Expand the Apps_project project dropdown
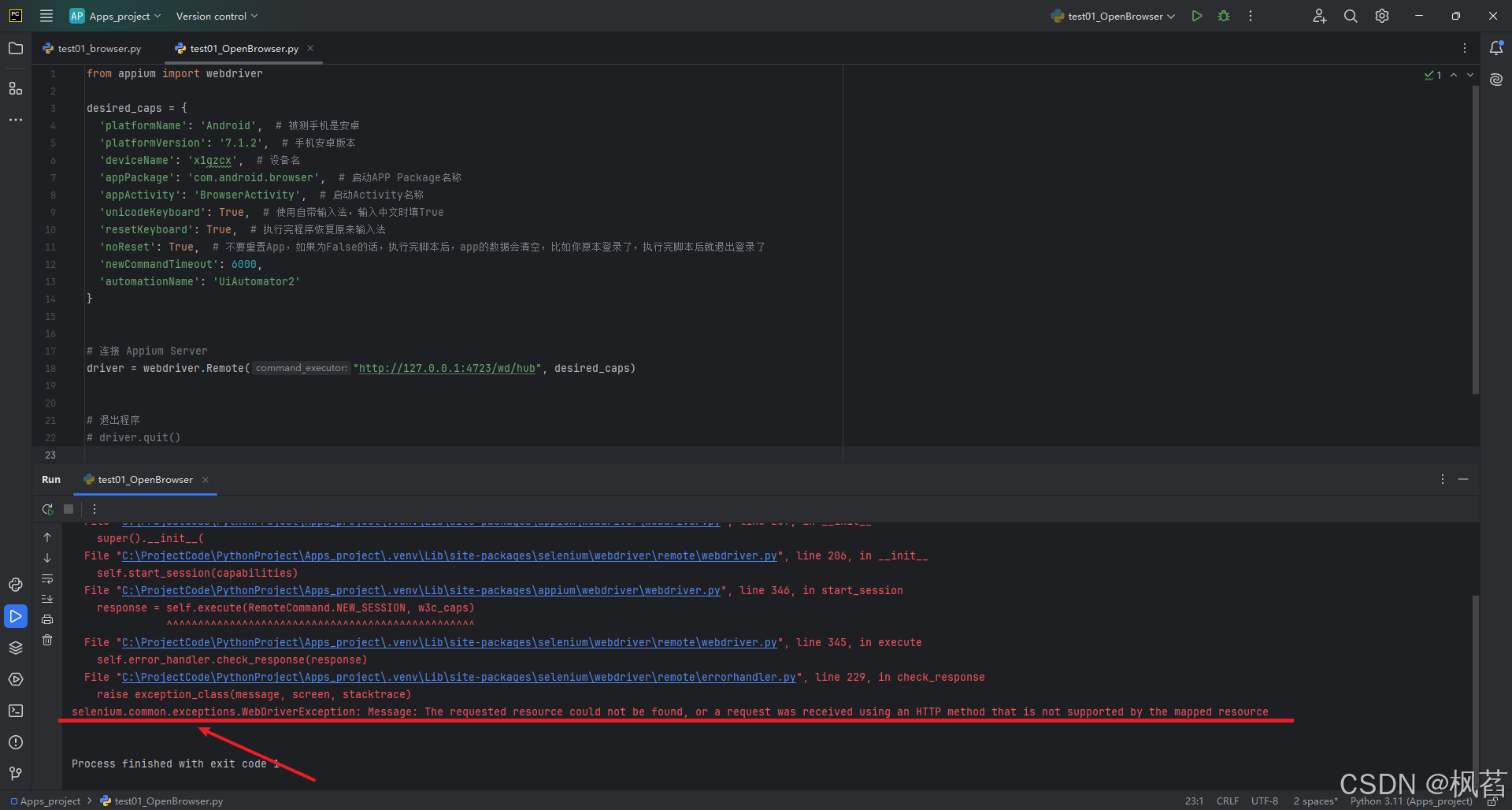 116,16
